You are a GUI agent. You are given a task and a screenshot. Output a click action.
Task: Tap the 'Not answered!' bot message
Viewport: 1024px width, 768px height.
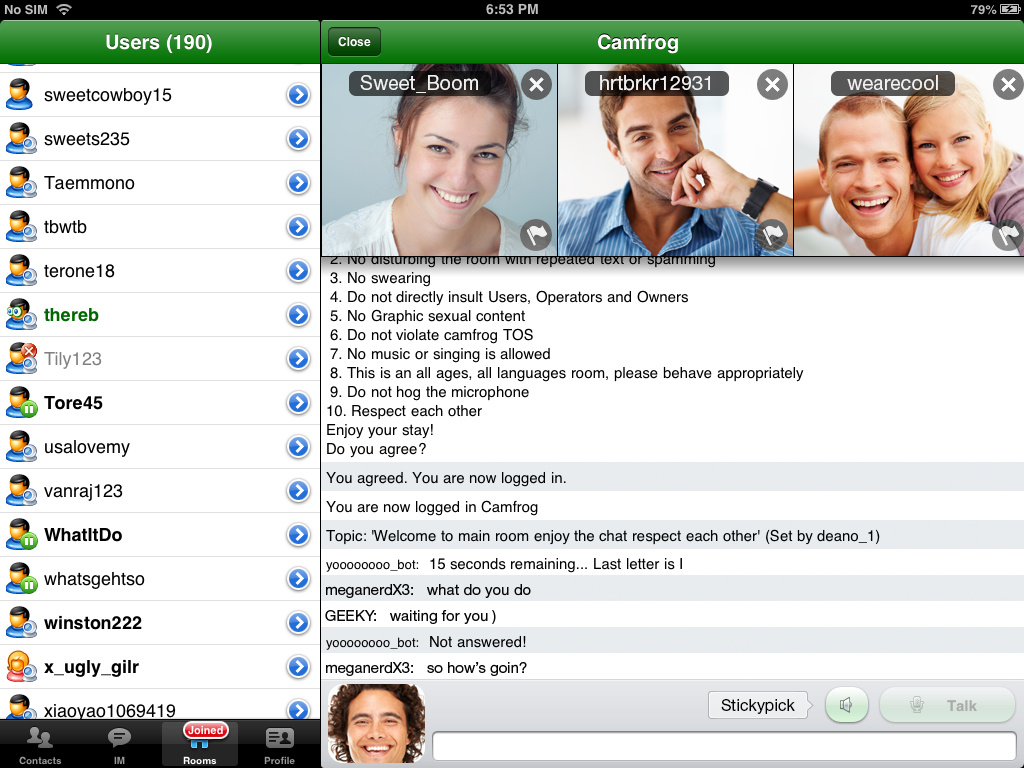pyautogui.click(x=477, y=642)
